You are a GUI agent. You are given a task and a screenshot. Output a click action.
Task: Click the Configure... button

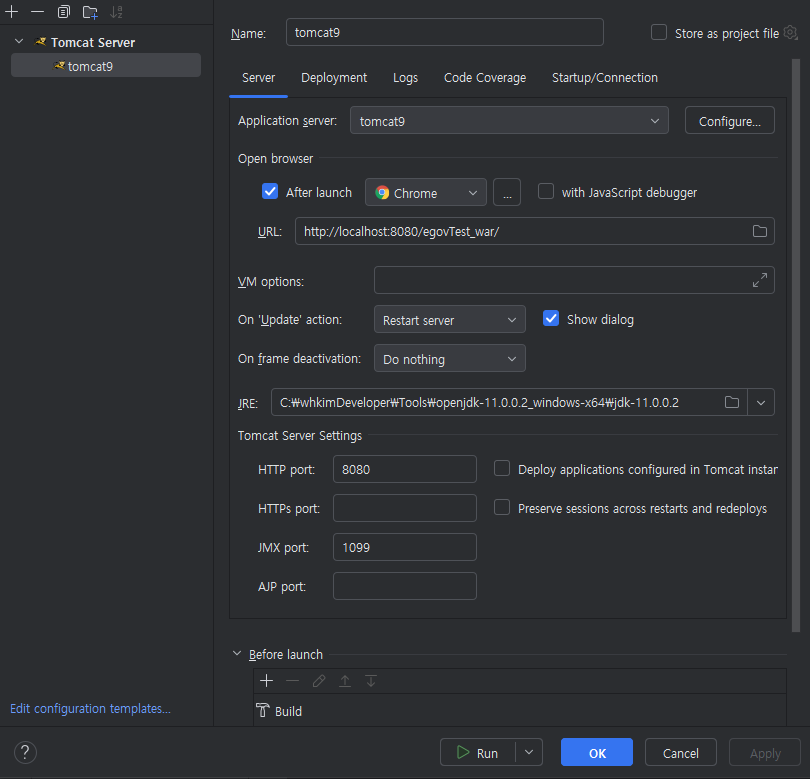[x=729, y=120]
